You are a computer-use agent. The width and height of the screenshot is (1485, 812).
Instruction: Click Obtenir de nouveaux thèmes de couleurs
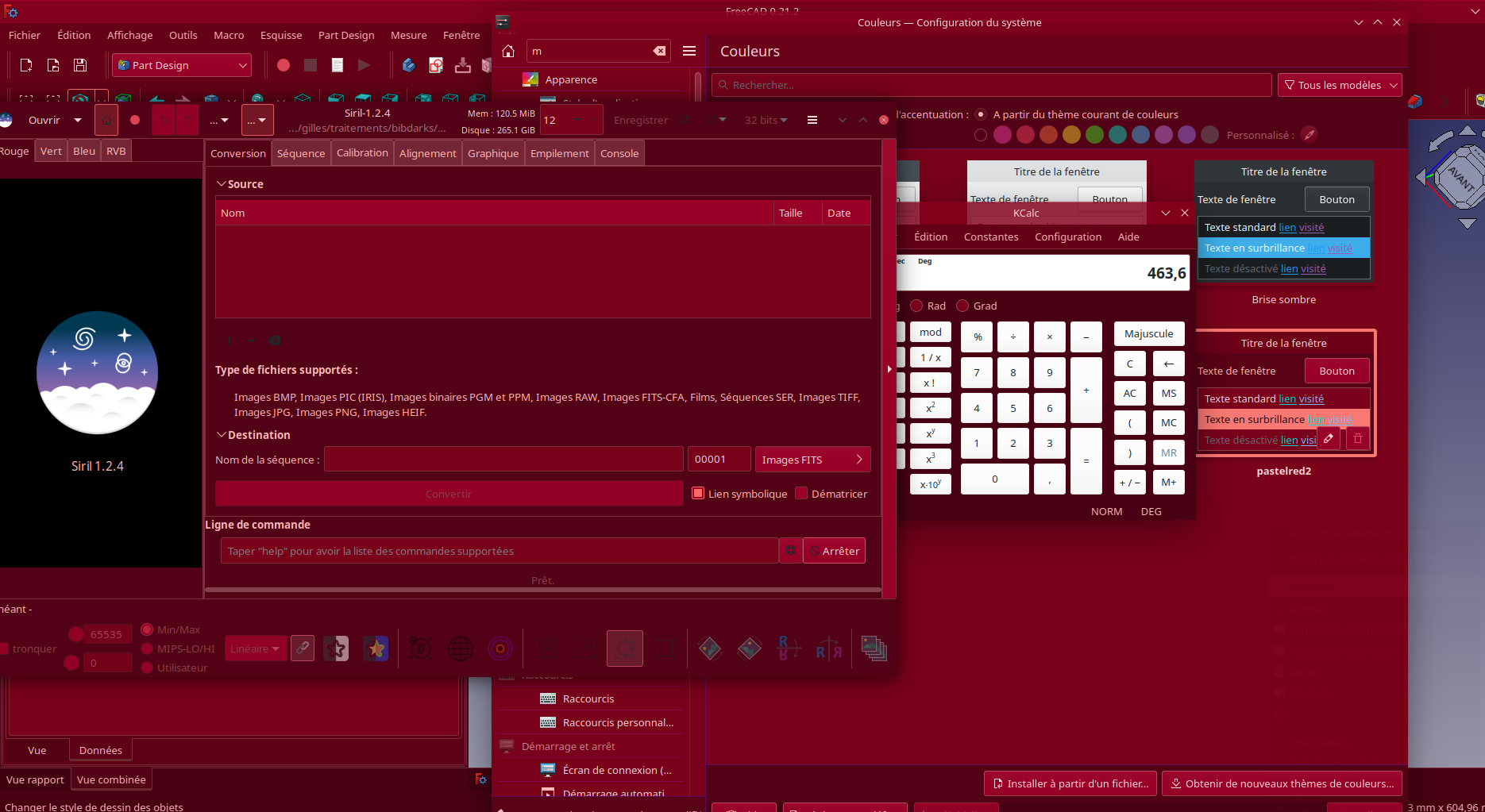(x=1282, y=783)
